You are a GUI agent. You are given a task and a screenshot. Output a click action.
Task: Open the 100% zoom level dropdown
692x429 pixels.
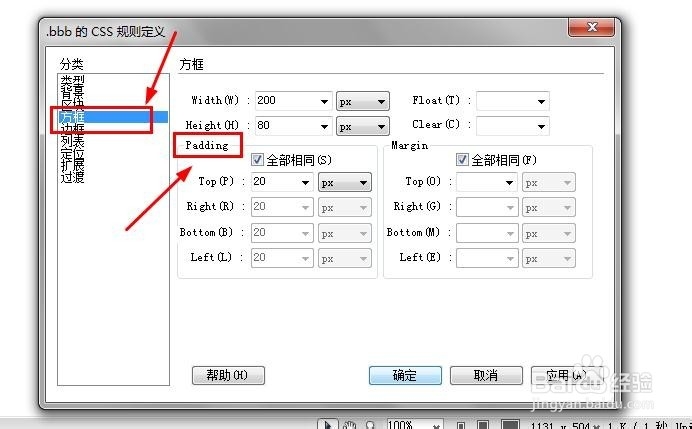(x=415, y=425)
